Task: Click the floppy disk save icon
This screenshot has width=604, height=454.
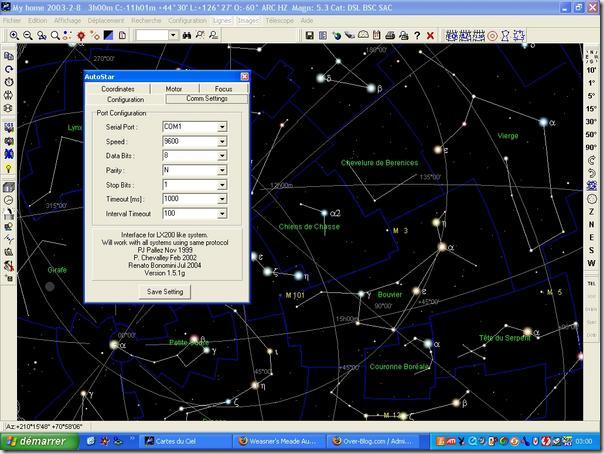Action: point(309,35)
